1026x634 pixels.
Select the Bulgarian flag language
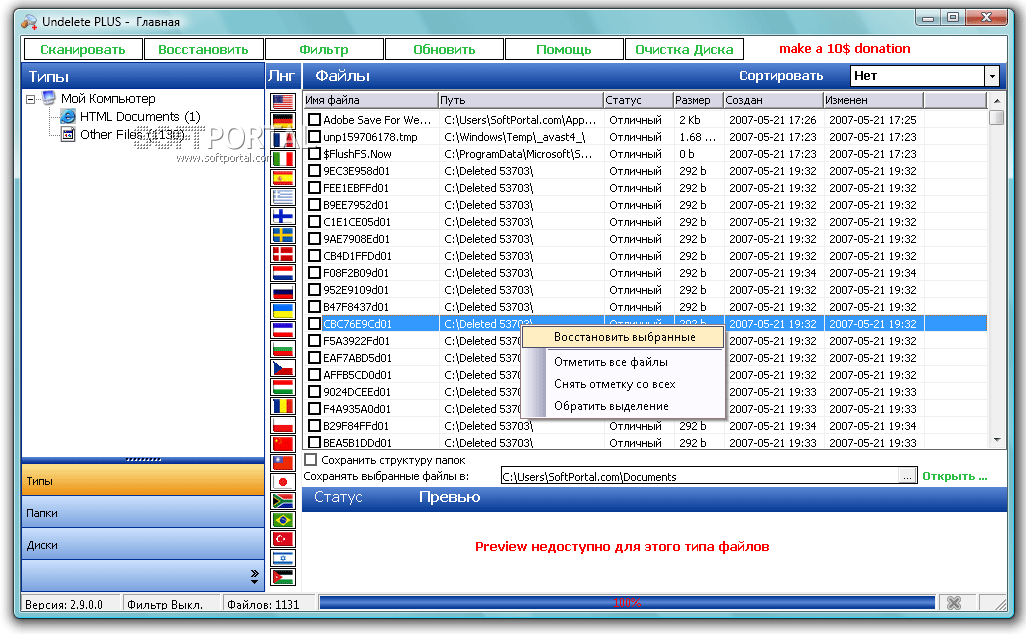click(283, 349)
